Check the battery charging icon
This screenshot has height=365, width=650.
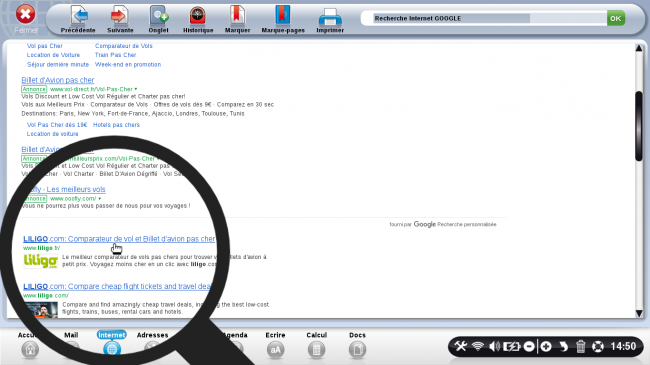tap(511, 346)
